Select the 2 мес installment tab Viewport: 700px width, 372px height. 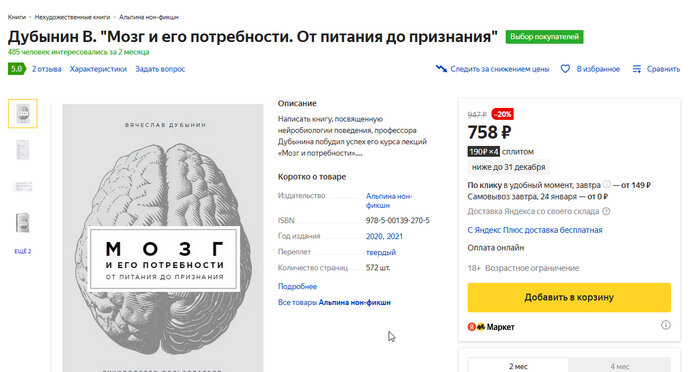tap(518, 366)
